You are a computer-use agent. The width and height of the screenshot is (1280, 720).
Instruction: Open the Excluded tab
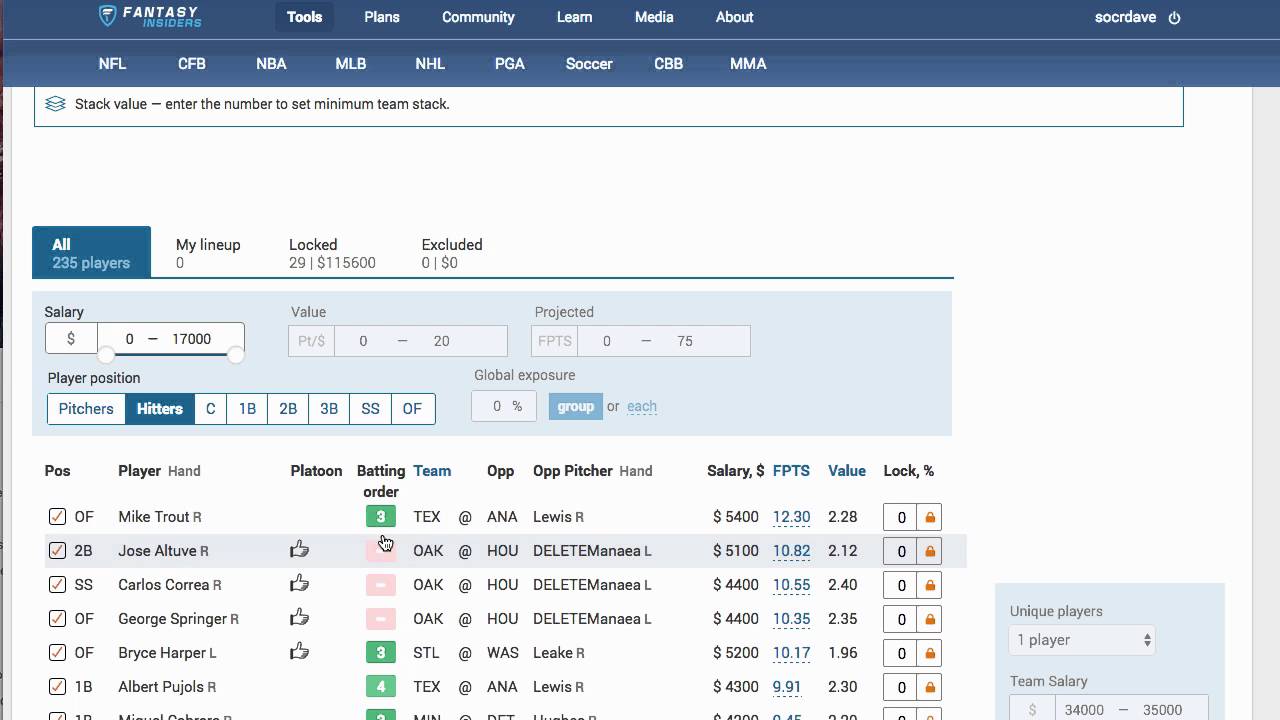[452, 253]
